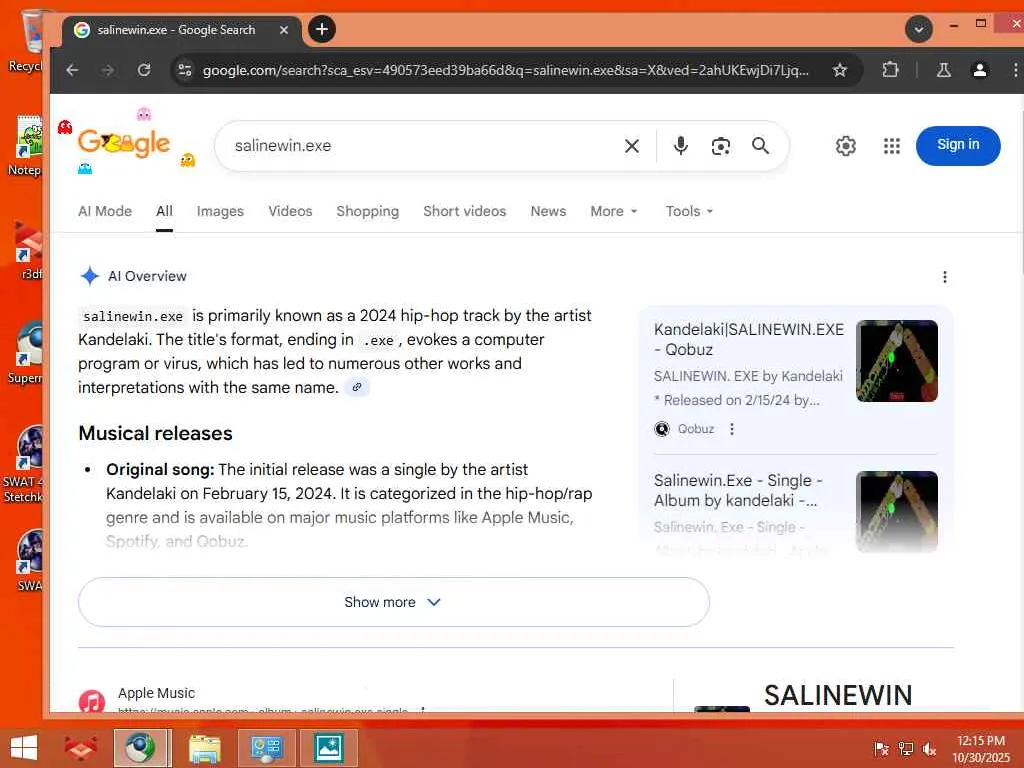Open the Windows Start menu
1024x768 pixels.
pos(24,748)
